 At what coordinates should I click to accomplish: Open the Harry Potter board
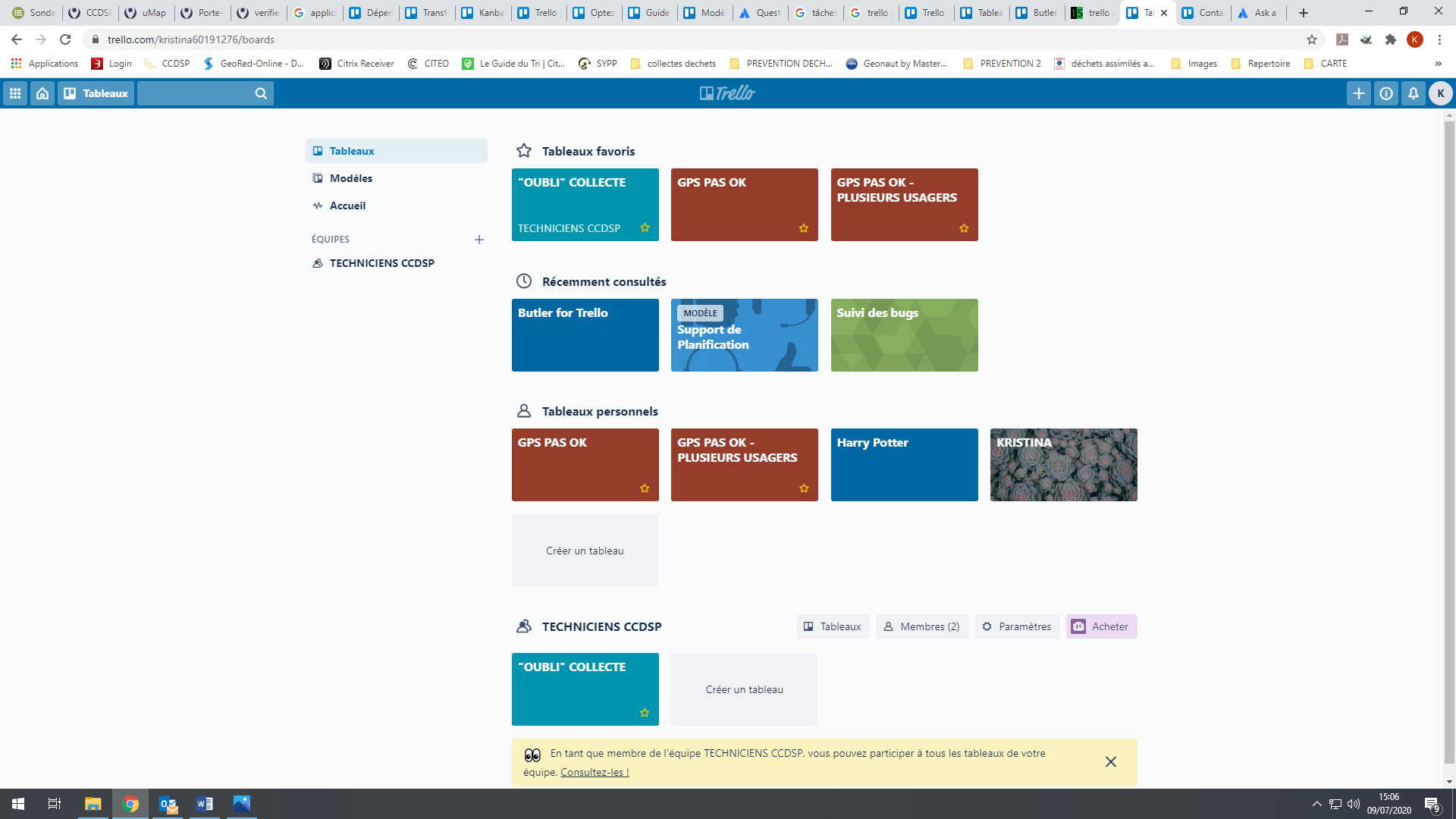tap(905, 465)
